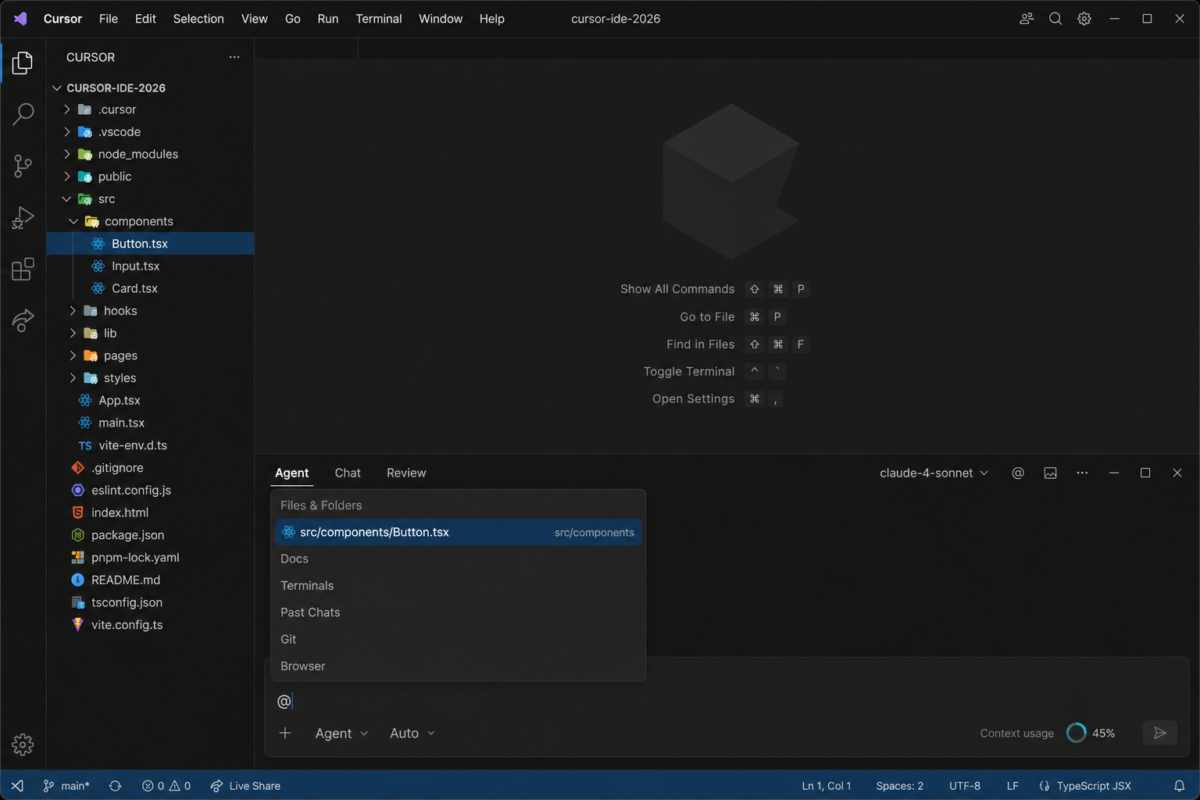Click the main* git branch indicator
Screen dimensions: 1200x800
pos(66,786)
